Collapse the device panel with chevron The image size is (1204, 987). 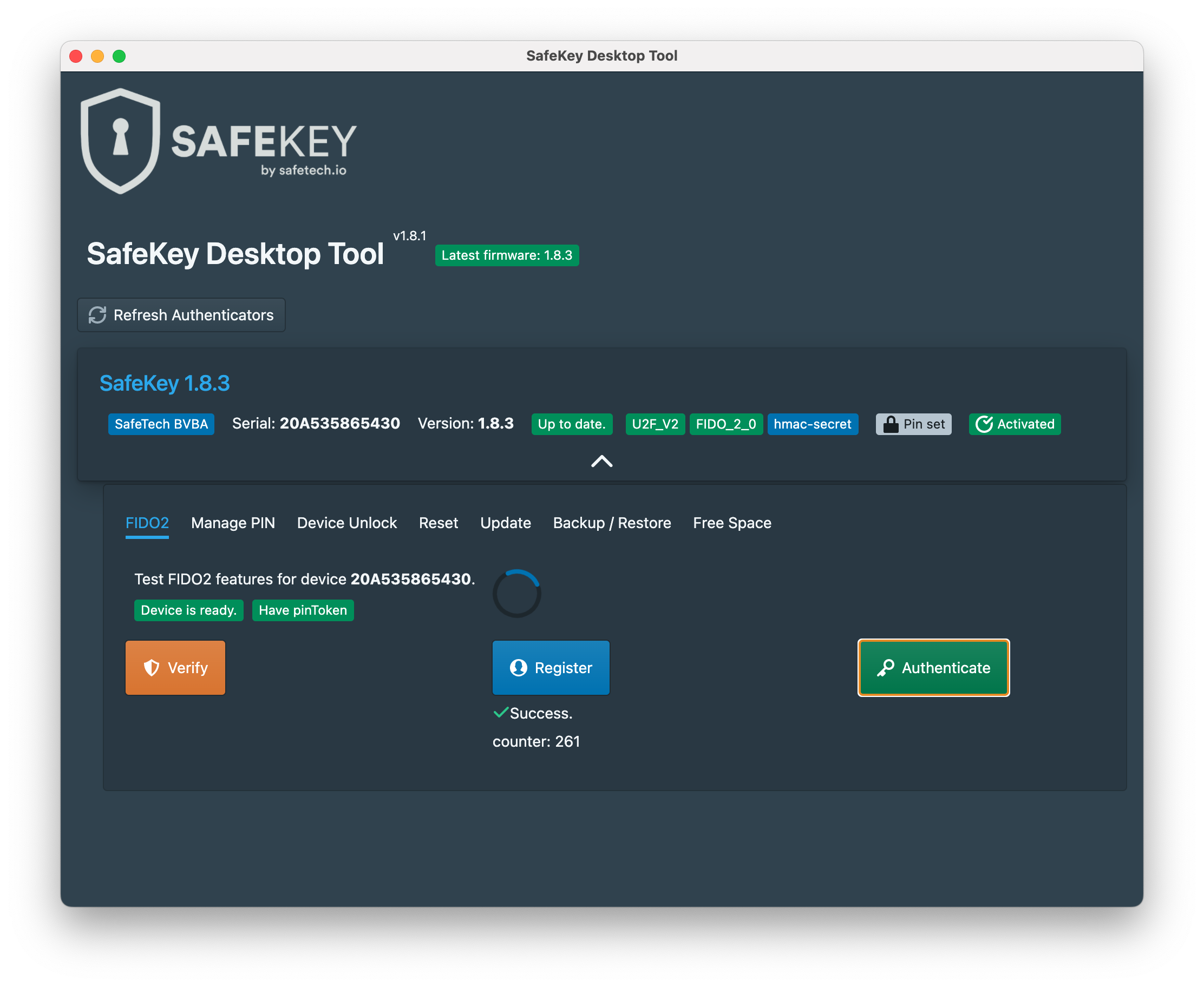tap(601, 461)
